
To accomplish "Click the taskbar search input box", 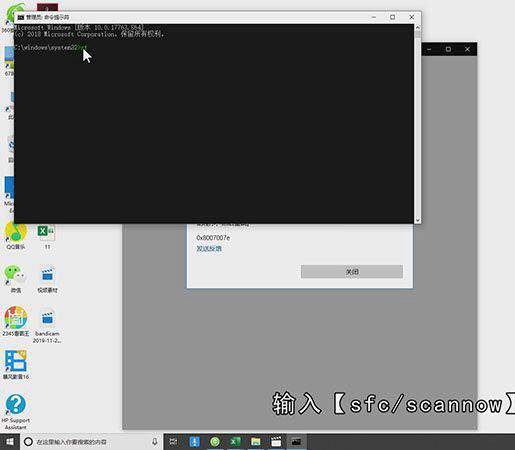I will click(x=91, y=442).
